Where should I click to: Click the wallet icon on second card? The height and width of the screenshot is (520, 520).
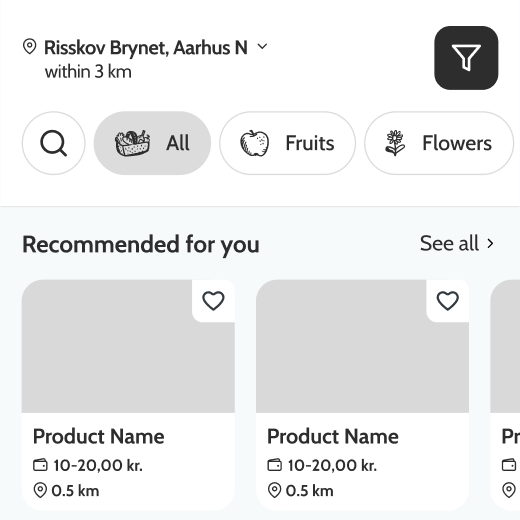pos(275,465)
